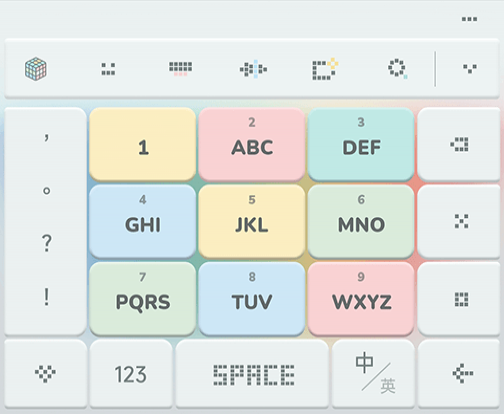
Task: Tap the pixel backspace delete key
Action: (x=459, y=144)
